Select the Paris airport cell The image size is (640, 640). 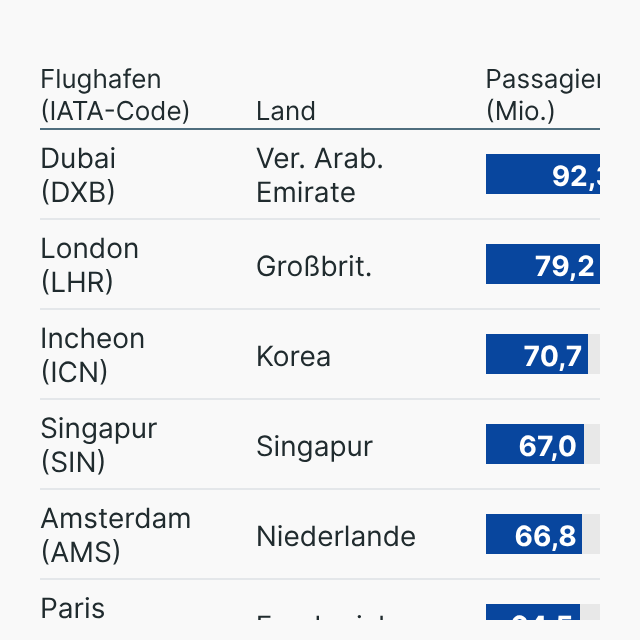(x=73, y=610)
